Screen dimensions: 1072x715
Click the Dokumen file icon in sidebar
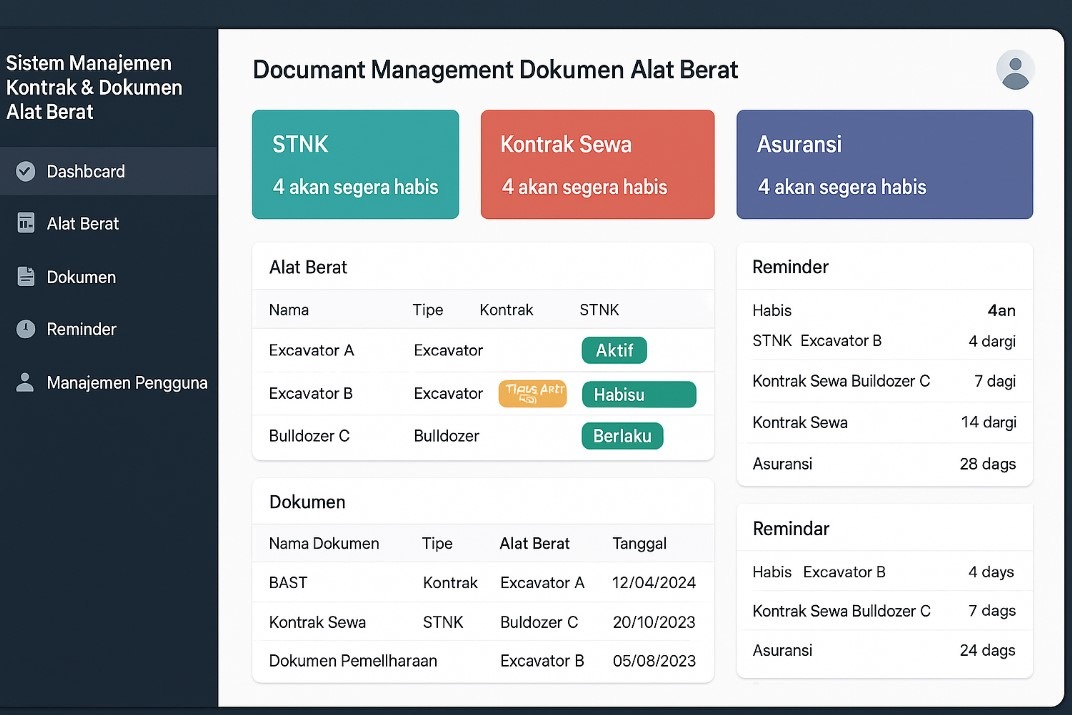(x=26, y=277)
